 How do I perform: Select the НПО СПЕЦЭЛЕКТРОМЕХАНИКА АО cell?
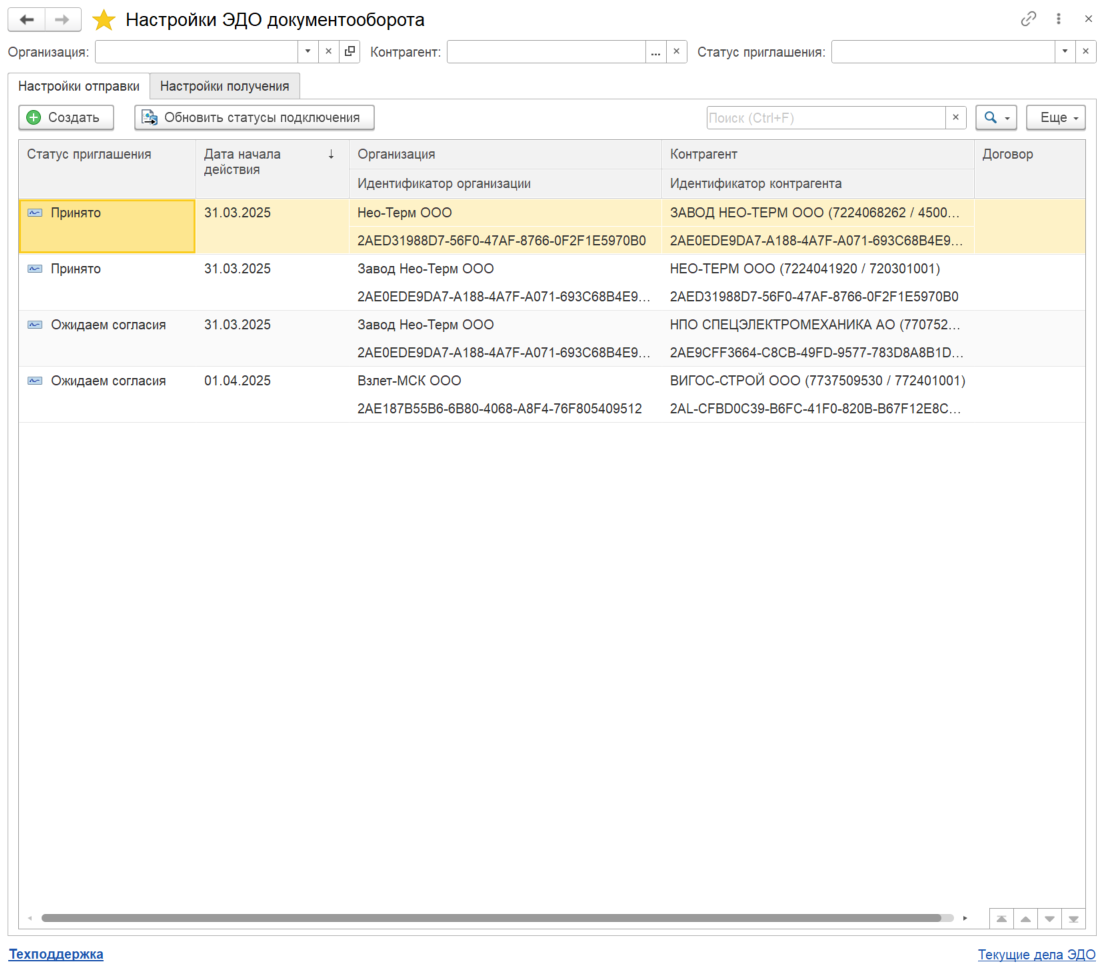818,325
